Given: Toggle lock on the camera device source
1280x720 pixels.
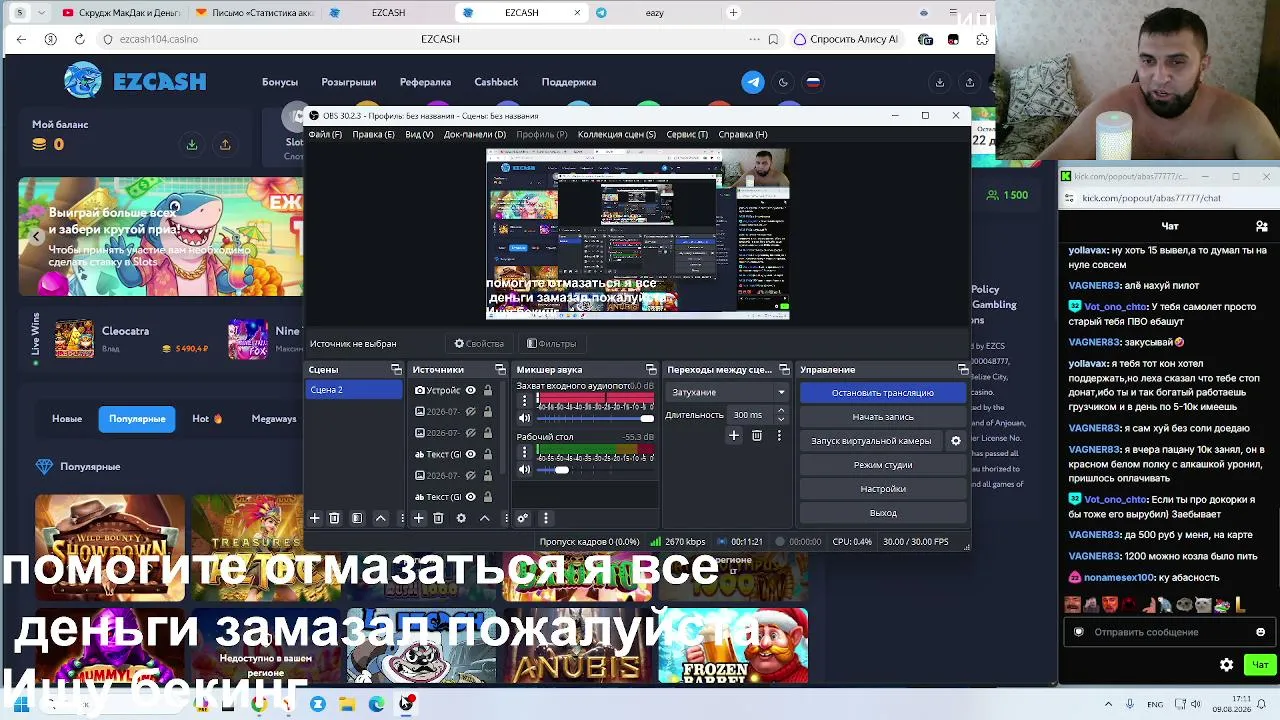Looking at the screenshot, I should (488, 390).
